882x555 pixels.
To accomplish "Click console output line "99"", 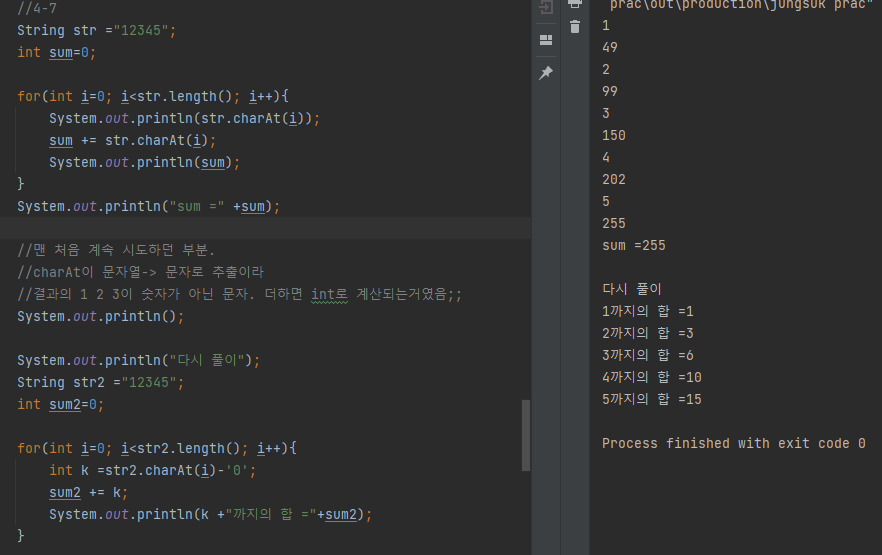I will [610, 91].
